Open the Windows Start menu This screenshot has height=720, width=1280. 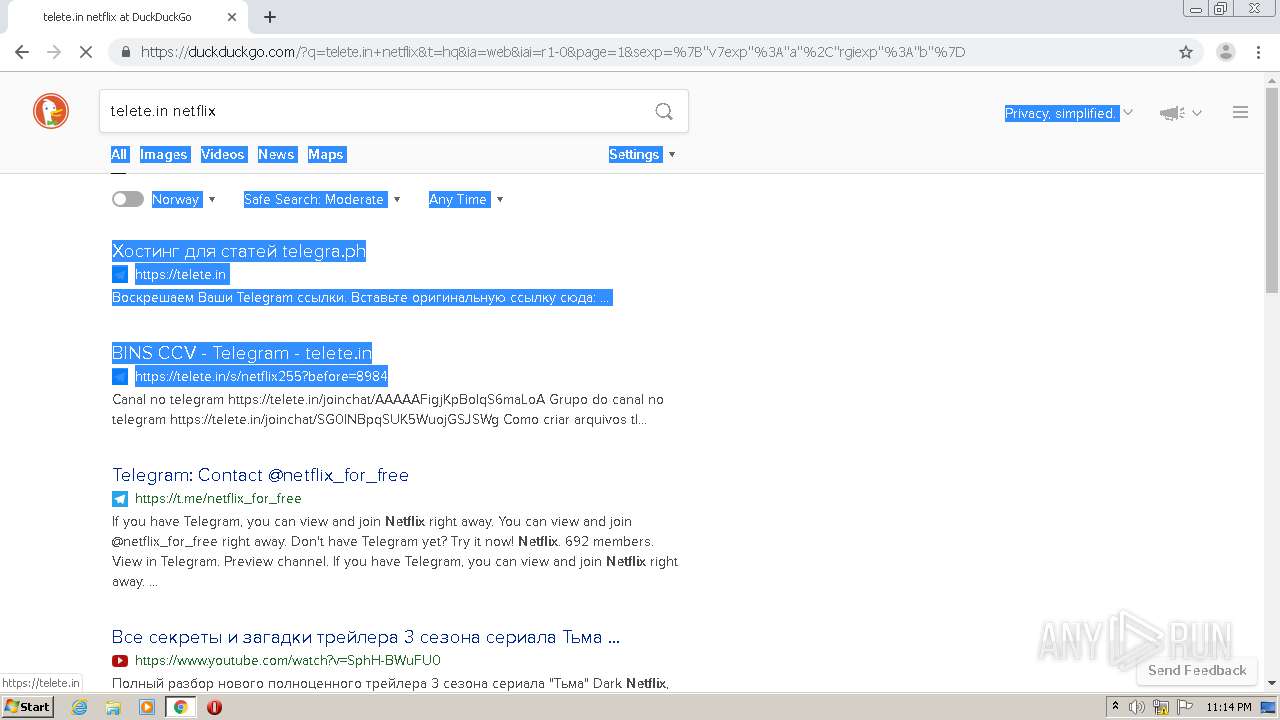click(x=28, y=707)
